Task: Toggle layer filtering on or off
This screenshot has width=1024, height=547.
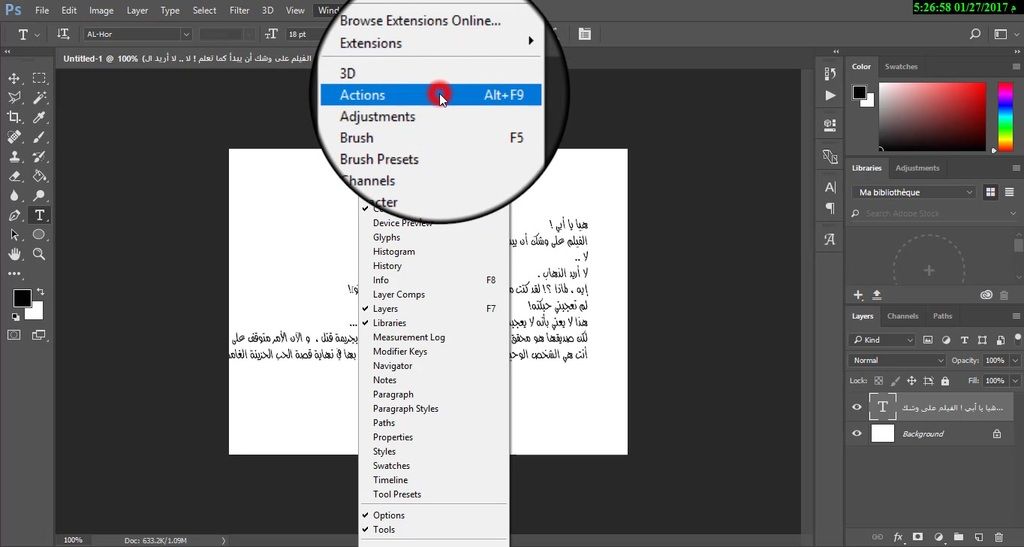Action: pyautogui.click(x=1017, y=338)
